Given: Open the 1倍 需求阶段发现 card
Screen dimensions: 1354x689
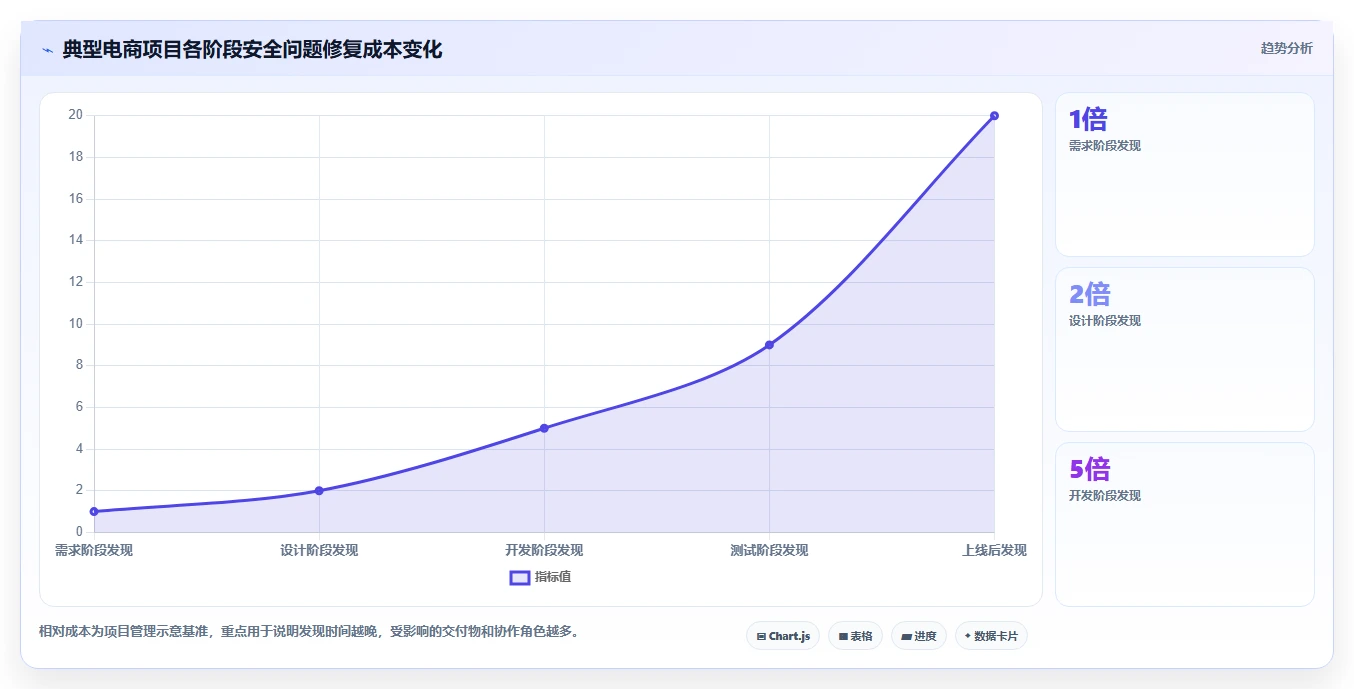Looking at the screenshot, I should click(1184, 175).
